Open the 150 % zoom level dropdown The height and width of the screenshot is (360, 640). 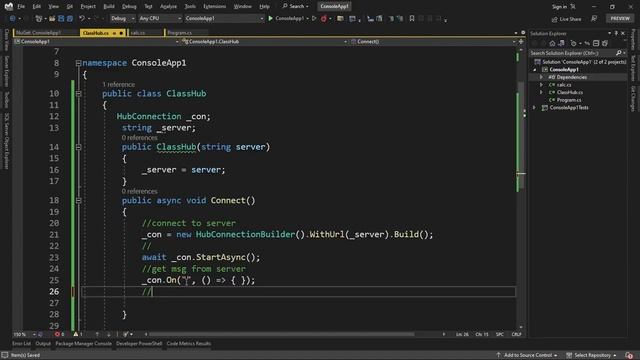click(x=24, y=334)
